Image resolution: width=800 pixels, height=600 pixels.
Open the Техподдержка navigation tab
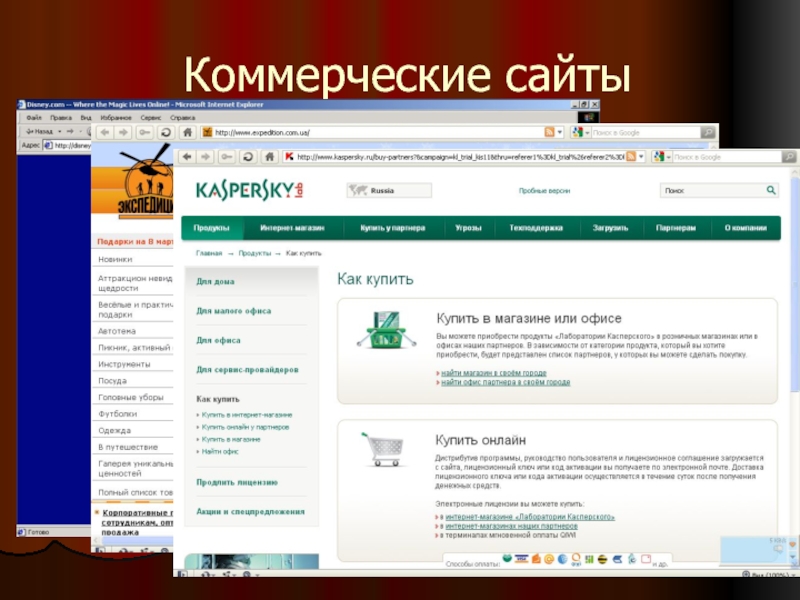point(536,228)
